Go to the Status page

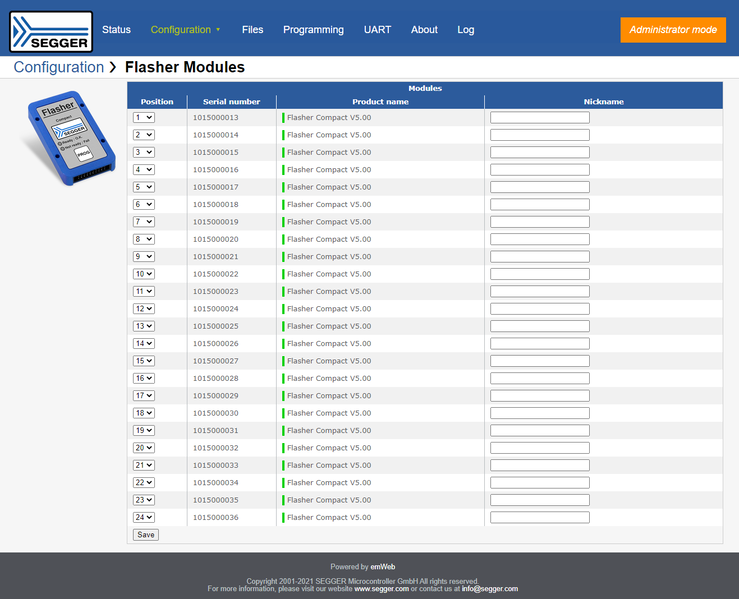[116, 30]
